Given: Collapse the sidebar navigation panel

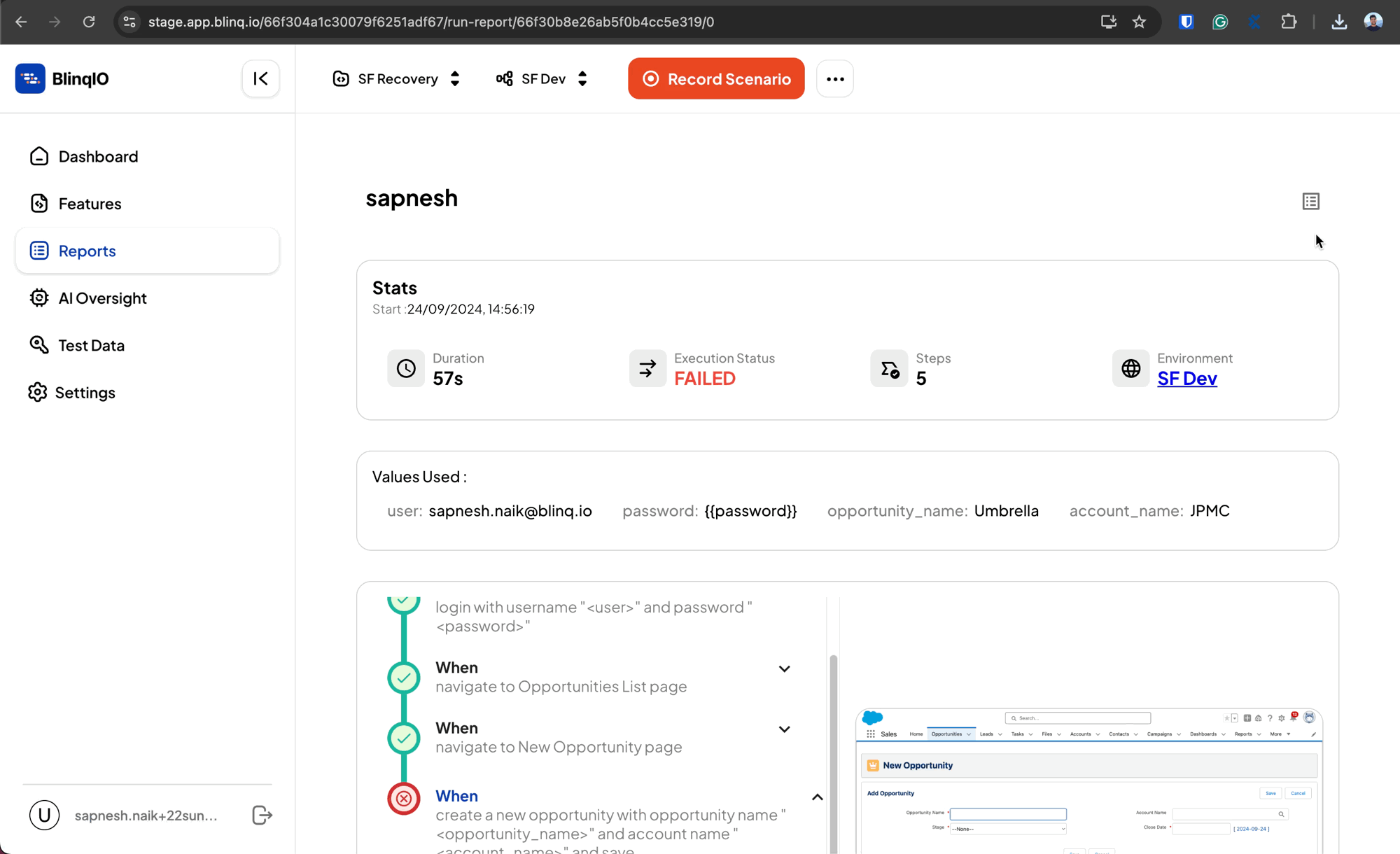Looking at the screenshot, I should tap(260, 79).
